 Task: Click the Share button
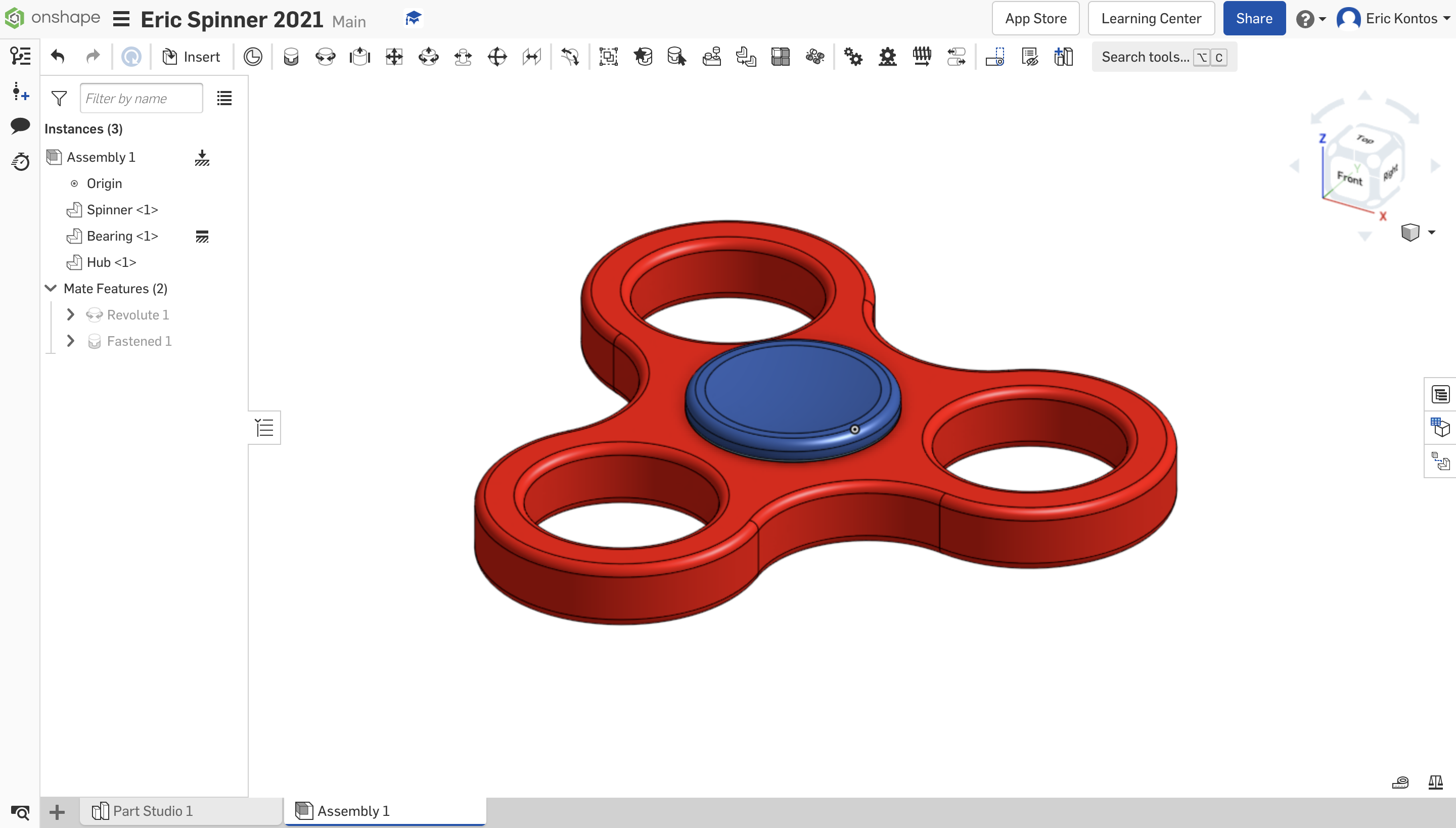[1254, 18]
